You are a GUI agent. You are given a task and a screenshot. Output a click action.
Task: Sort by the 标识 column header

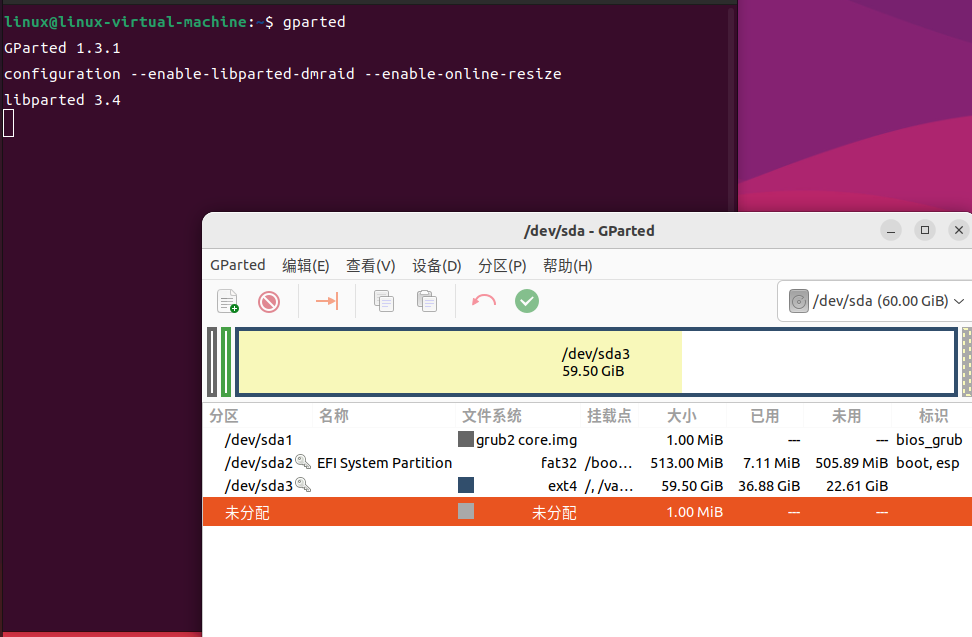point(933,416)
